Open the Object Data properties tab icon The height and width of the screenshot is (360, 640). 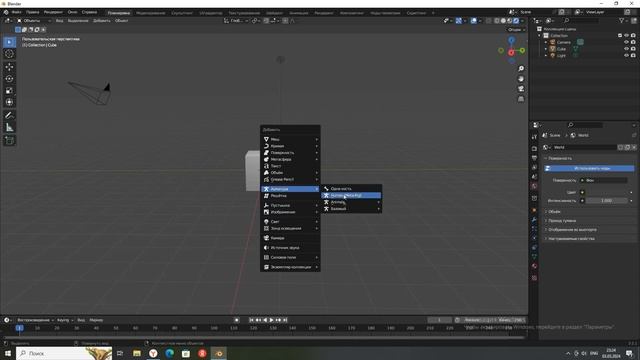coord(534,257)
